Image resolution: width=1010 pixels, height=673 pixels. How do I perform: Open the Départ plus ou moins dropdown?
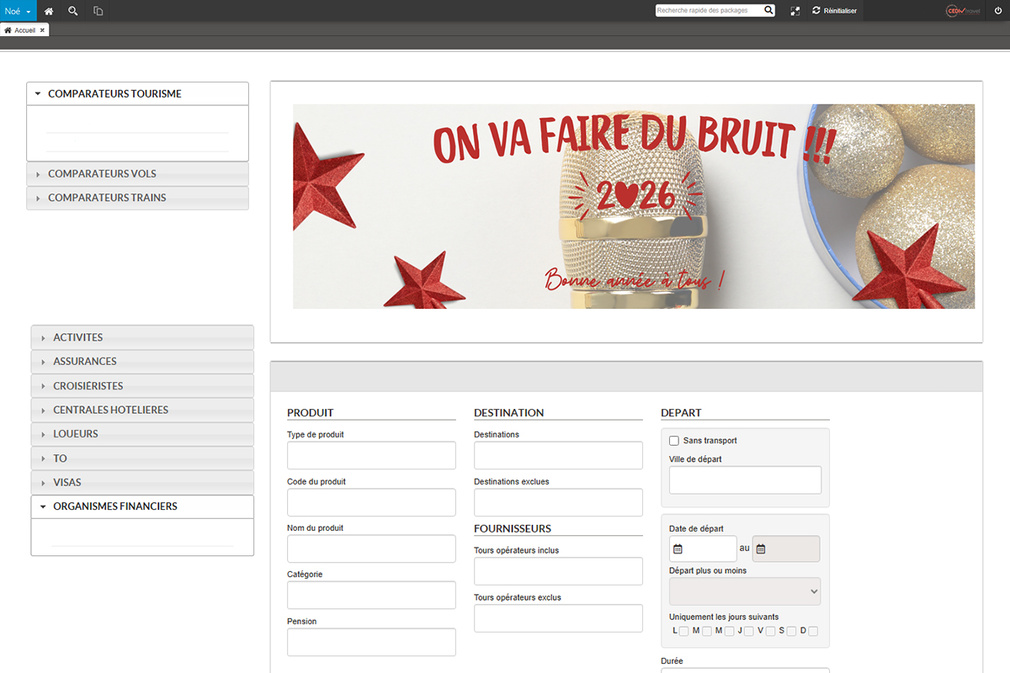[744, 591]
